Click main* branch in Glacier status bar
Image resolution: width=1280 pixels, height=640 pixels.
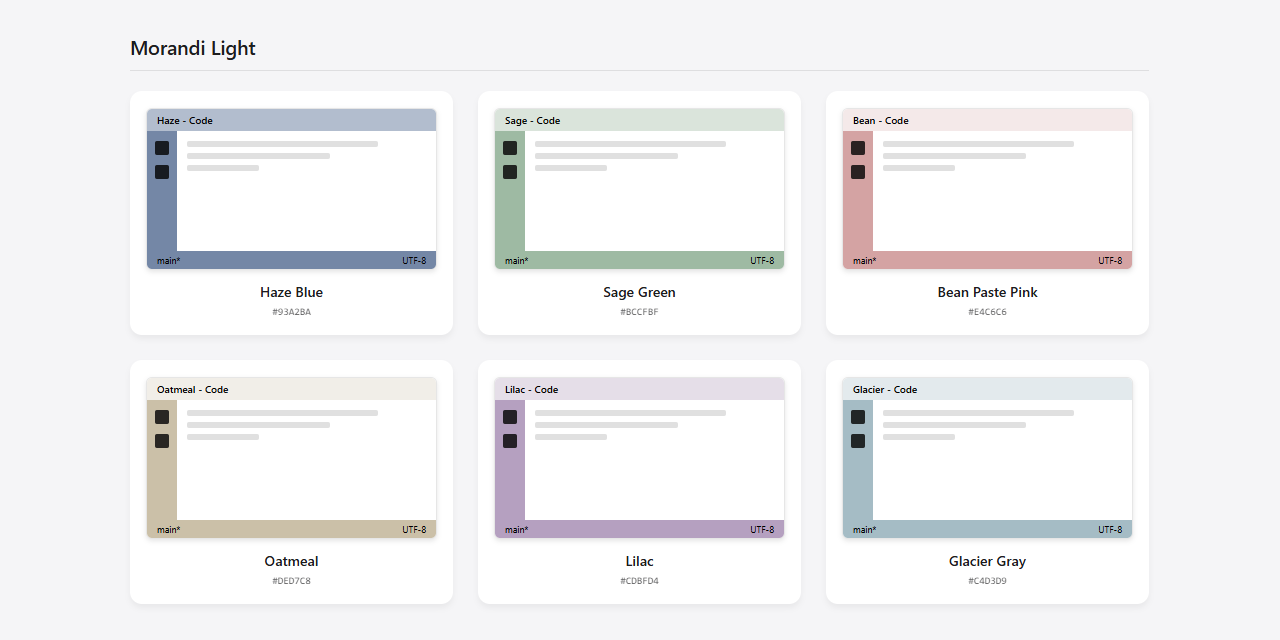pos(864,530)
